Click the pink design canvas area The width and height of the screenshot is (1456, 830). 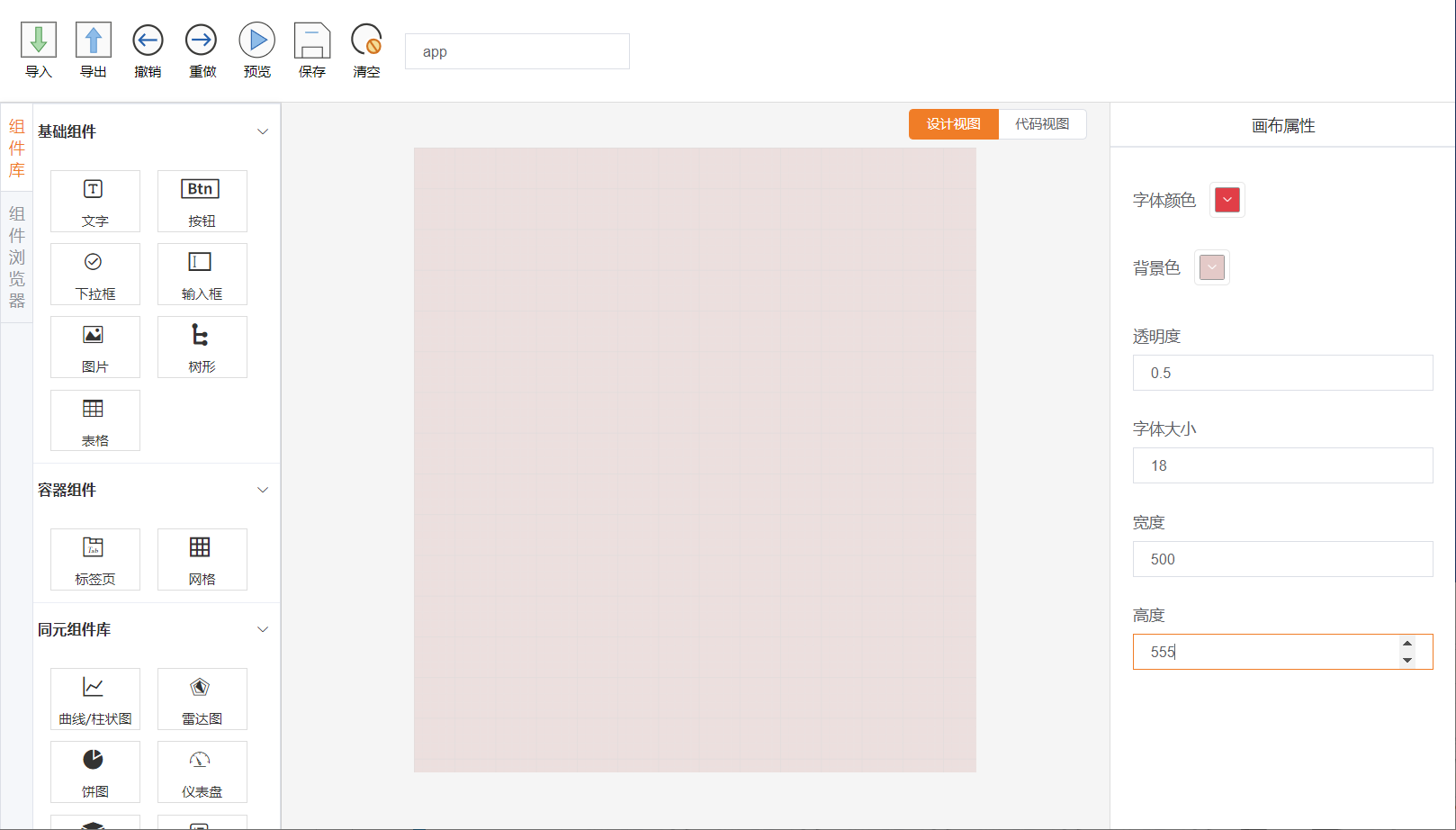[695, 459]
